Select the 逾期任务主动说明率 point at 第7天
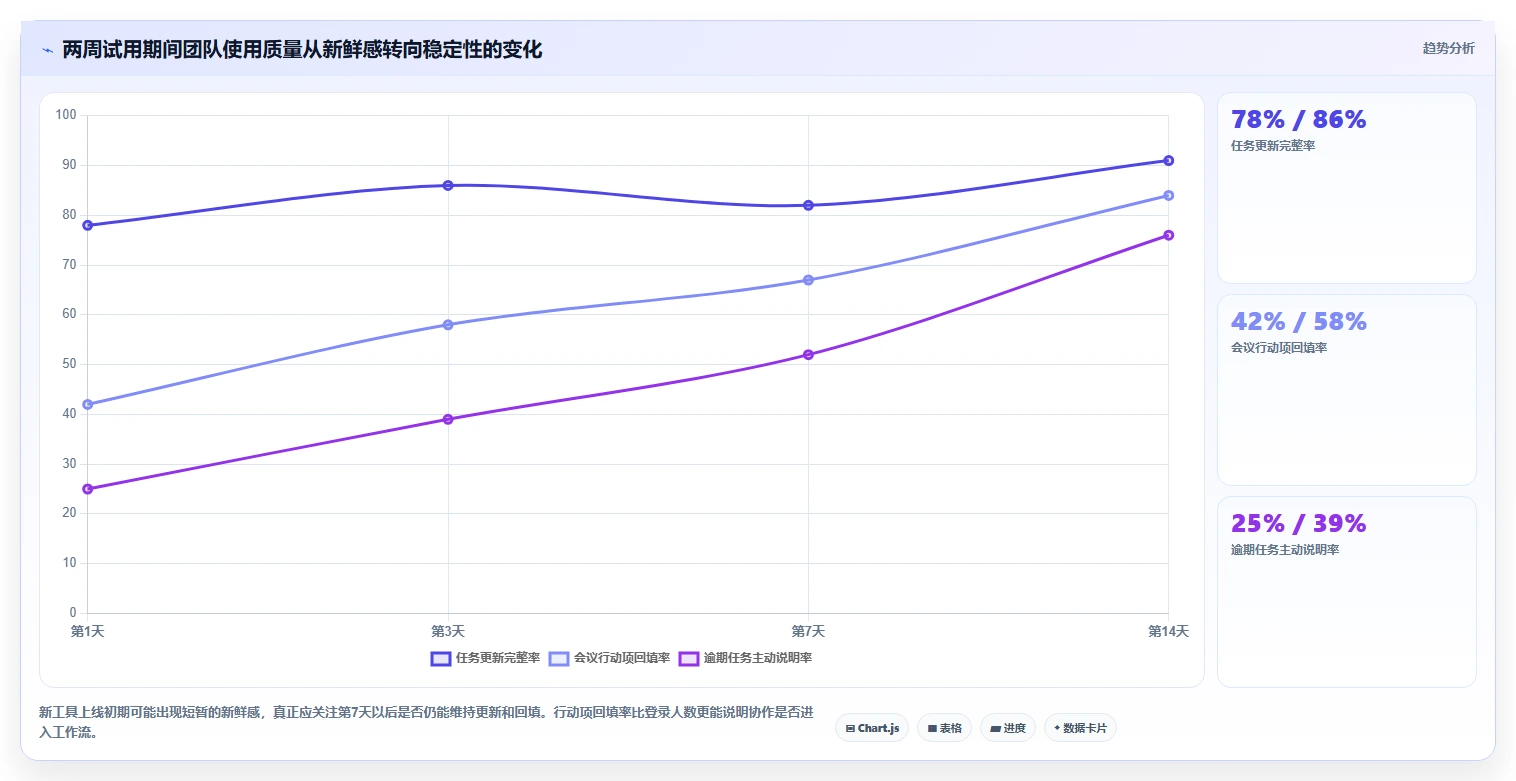Viewport: 1516px width, 781px height. coord(808,354)
